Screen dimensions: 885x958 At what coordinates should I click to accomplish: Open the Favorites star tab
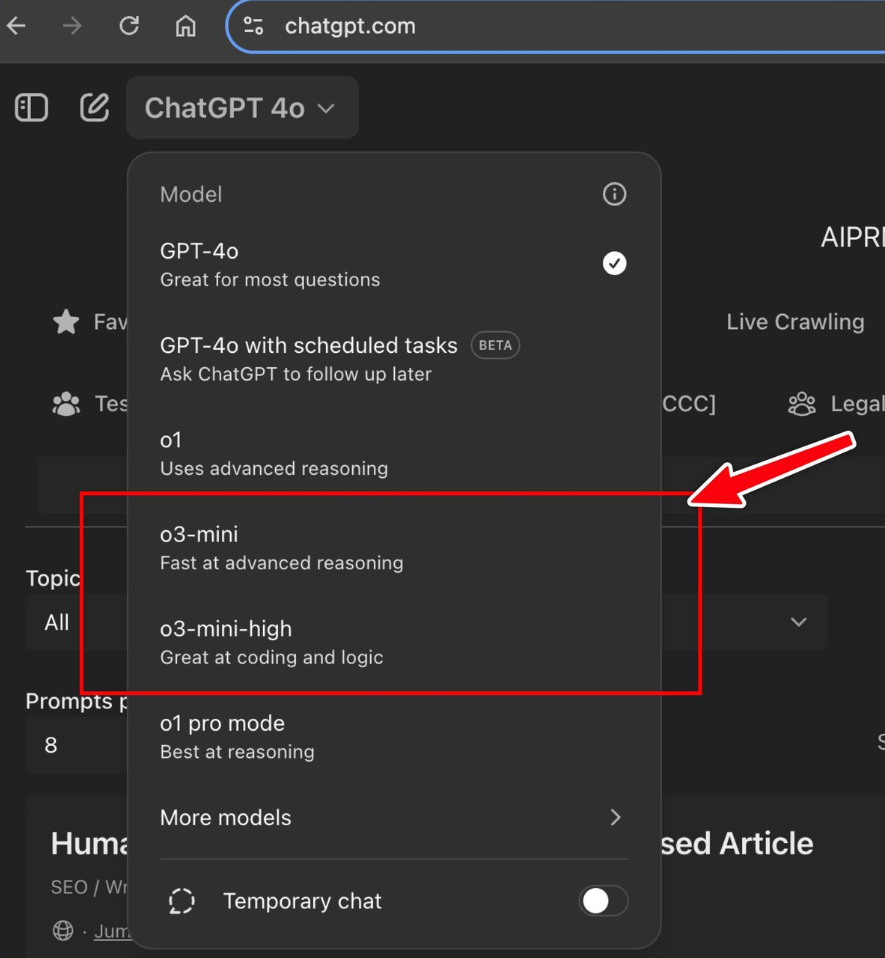(90, 321)
